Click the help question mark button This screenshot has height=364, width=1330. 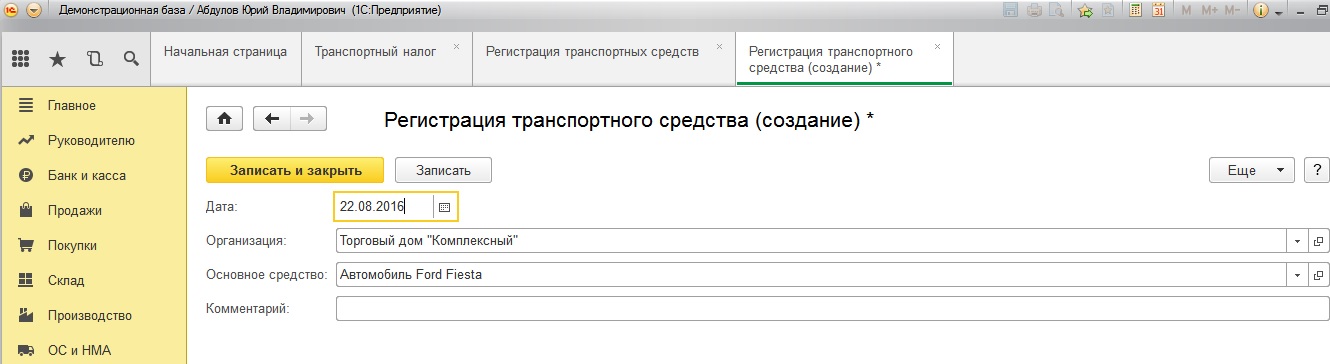[1316, 170]
